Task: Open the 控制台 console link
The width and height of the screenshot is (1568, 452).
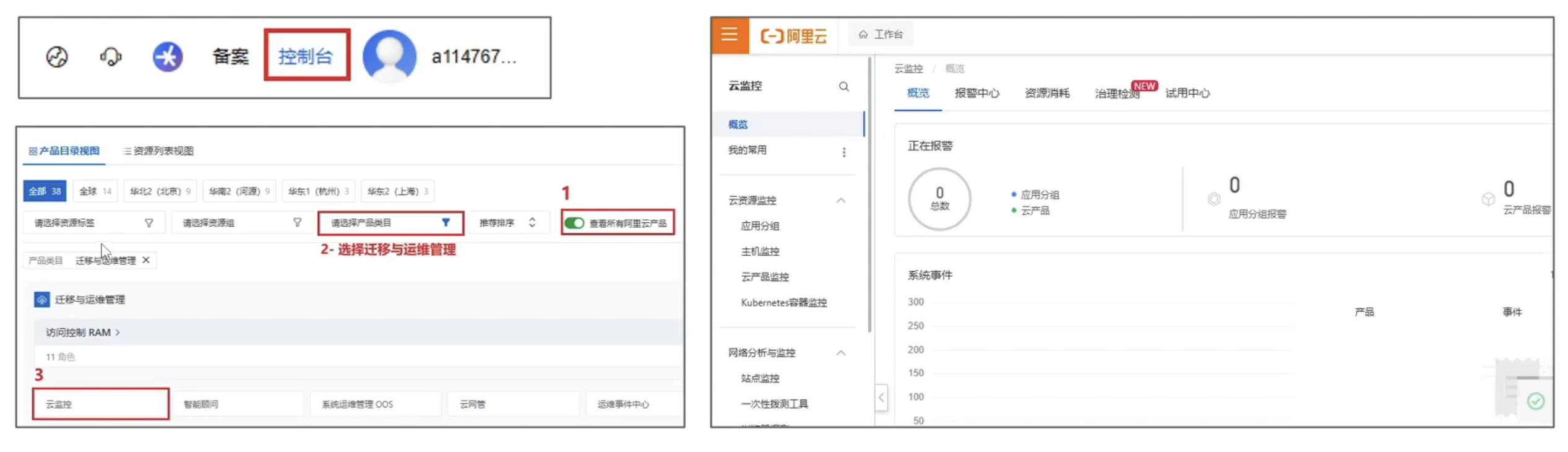Action: [306, 56]
